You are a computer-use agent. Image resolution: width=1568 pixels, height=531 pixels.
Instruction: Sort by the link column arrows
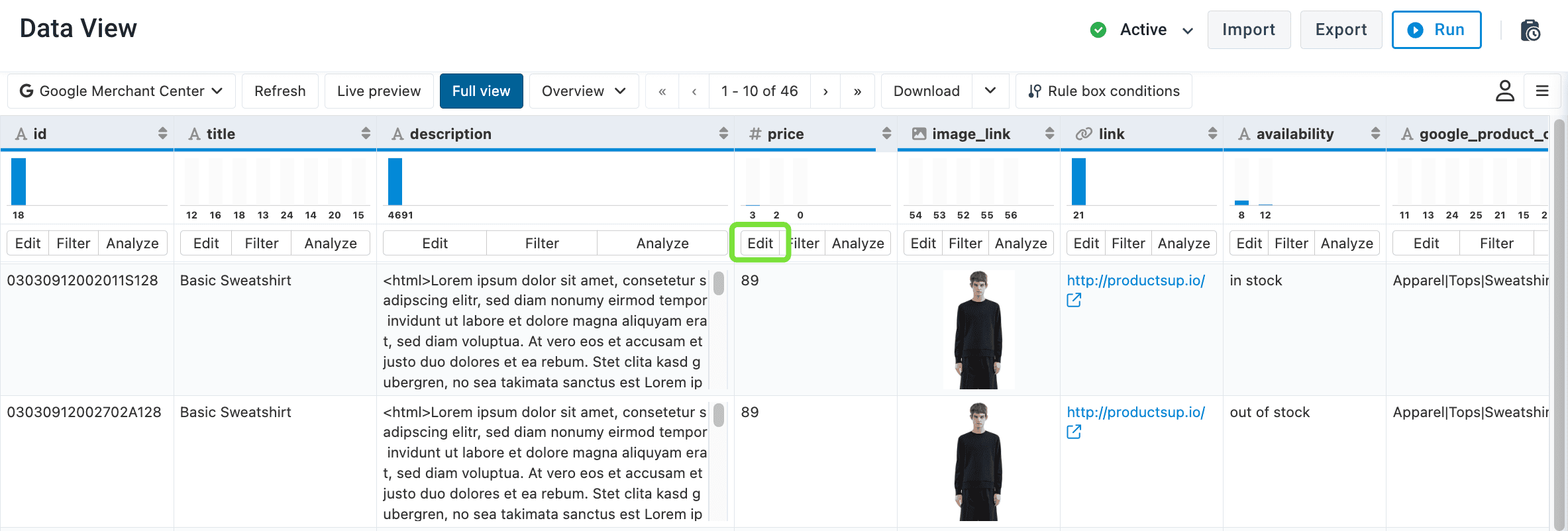pyautogui.click(x=1212, y=134)
